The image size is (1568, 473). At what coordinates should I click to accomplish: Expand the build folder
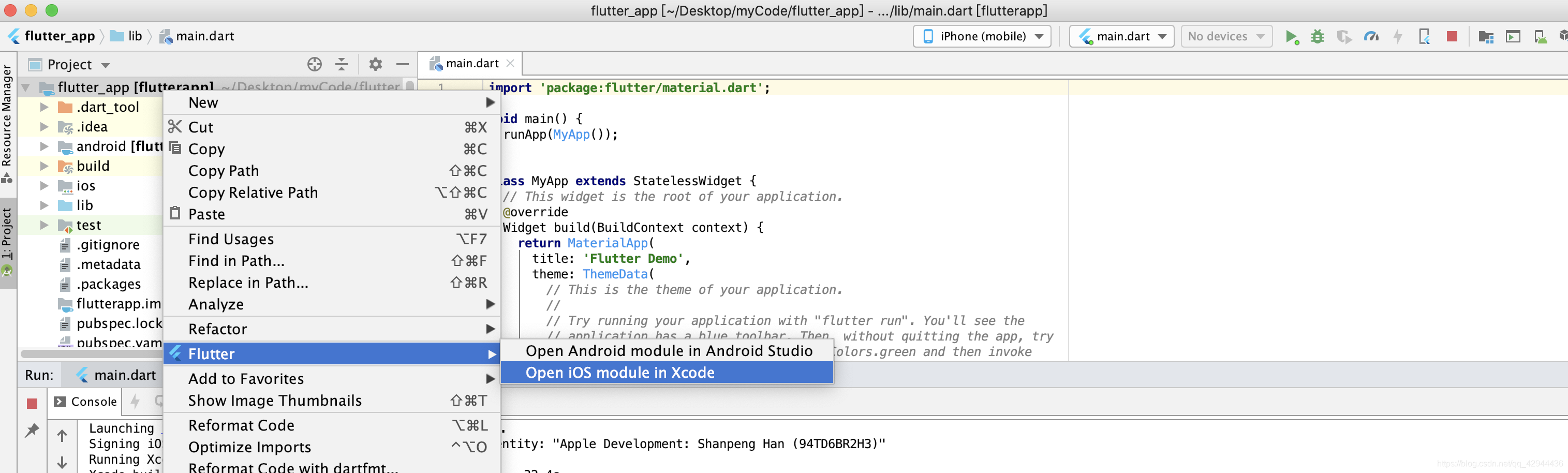[44, 166]
